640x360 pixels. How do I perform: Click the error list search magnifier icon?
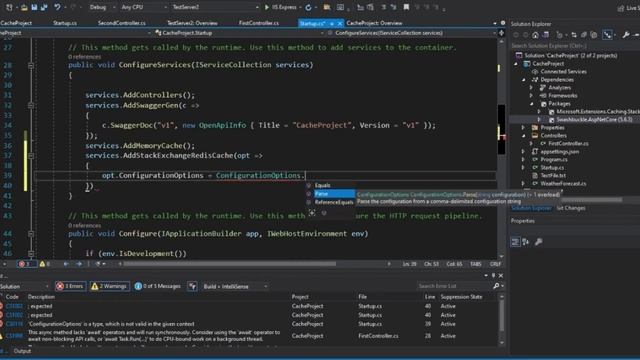pos(496,286)
